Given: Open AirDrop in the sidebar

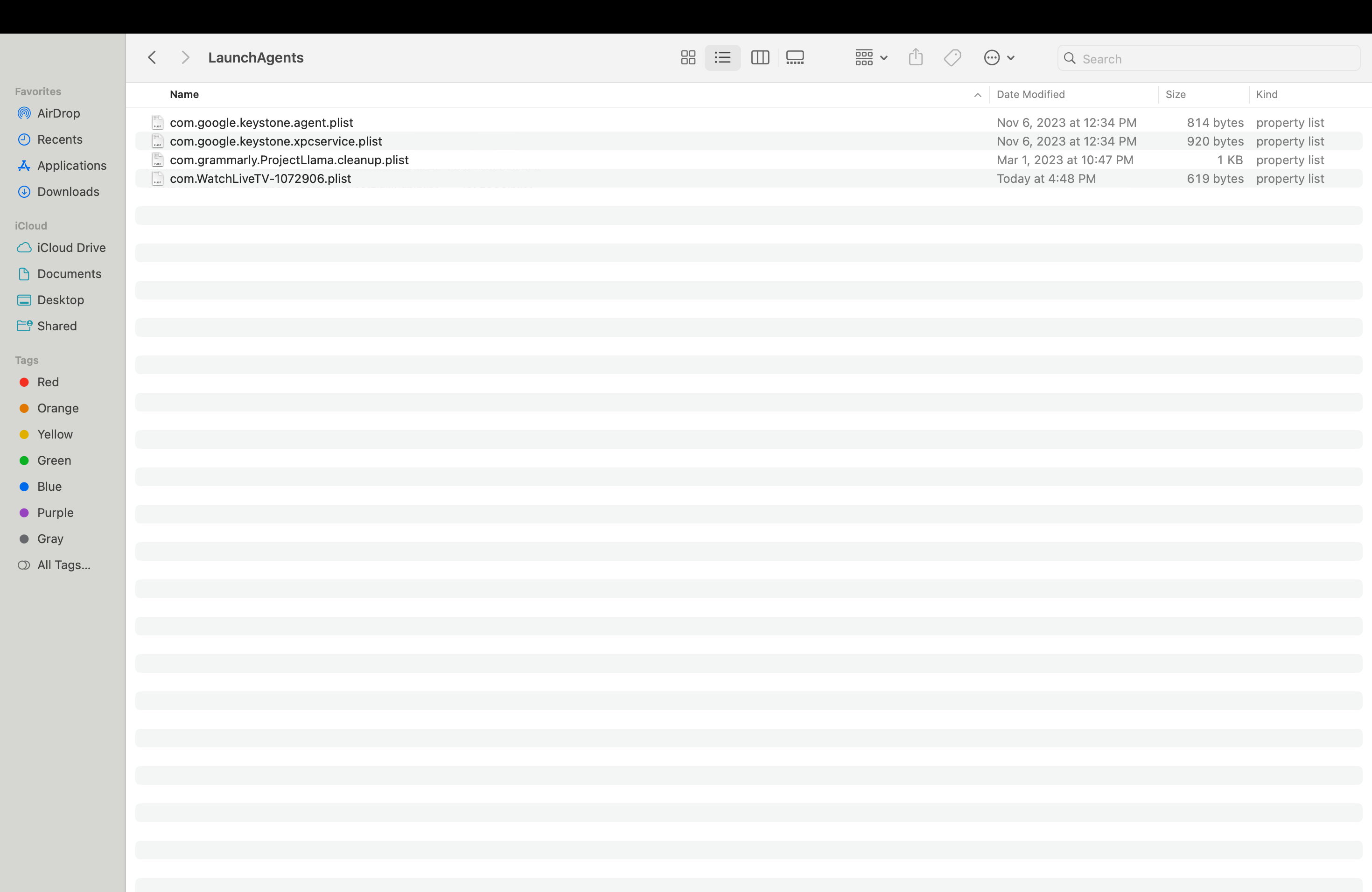Looking at the screenshot, I should (58, 113).
